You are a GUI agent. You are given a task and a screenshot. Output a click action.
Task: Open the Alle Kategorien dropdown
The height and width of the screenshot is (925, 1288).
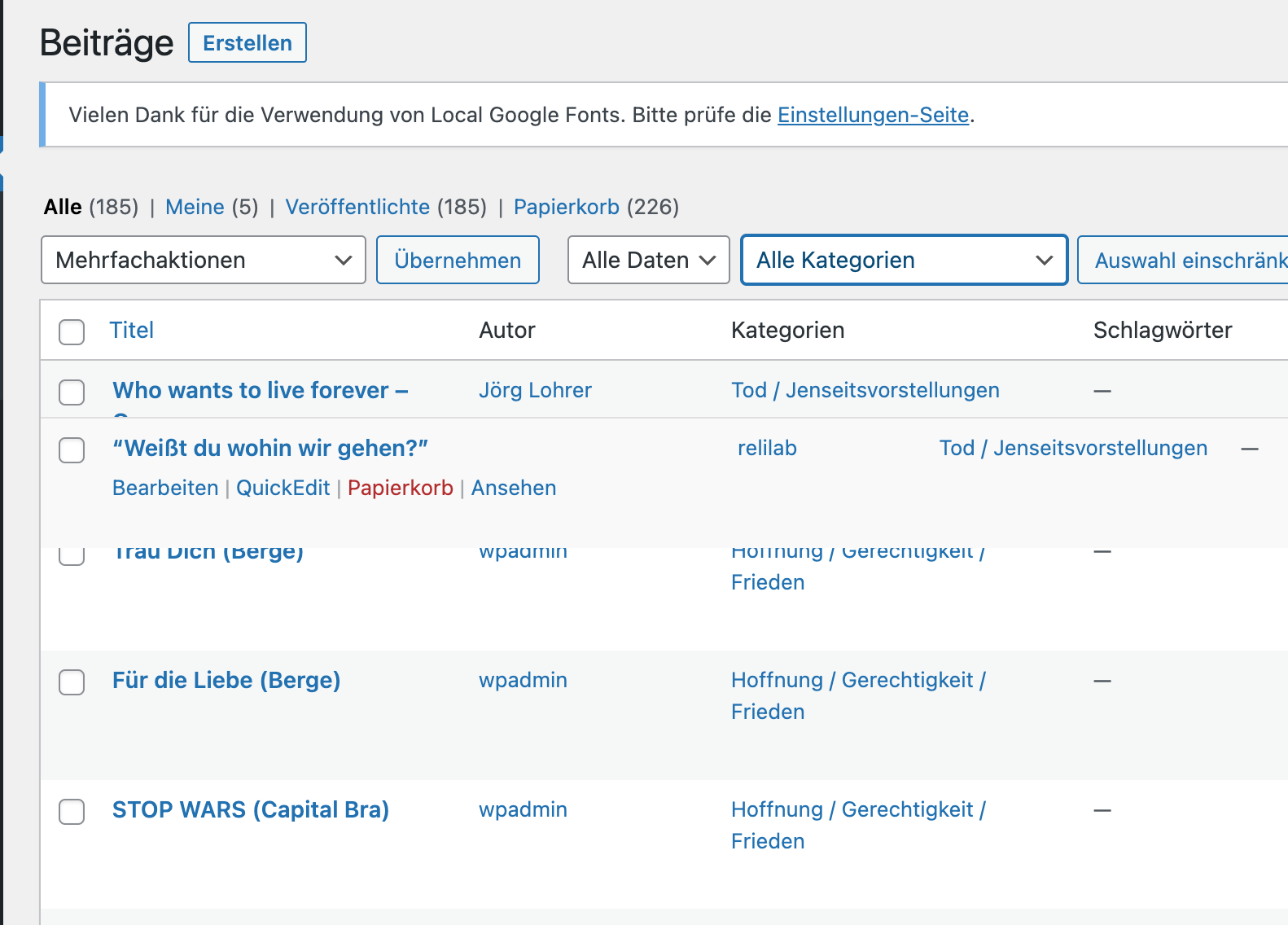coord(904,260)
